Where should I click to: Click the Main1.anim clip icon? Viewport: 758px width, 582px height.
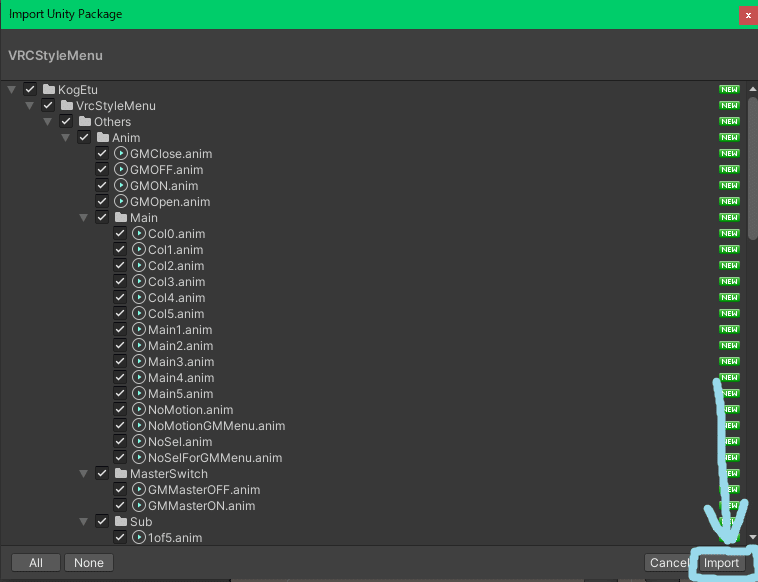139,329
